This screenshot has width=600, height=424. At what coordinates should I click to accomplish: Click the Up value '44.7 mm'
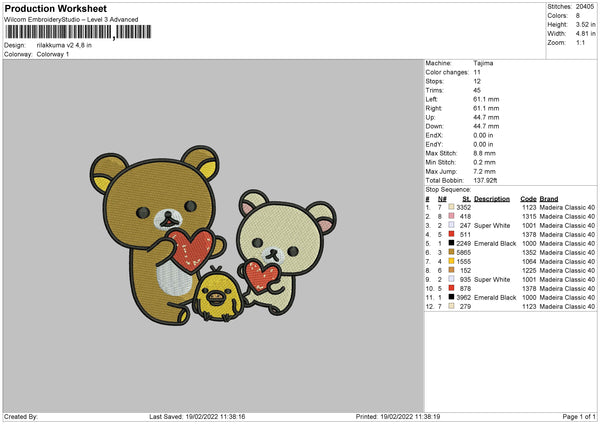486,117
